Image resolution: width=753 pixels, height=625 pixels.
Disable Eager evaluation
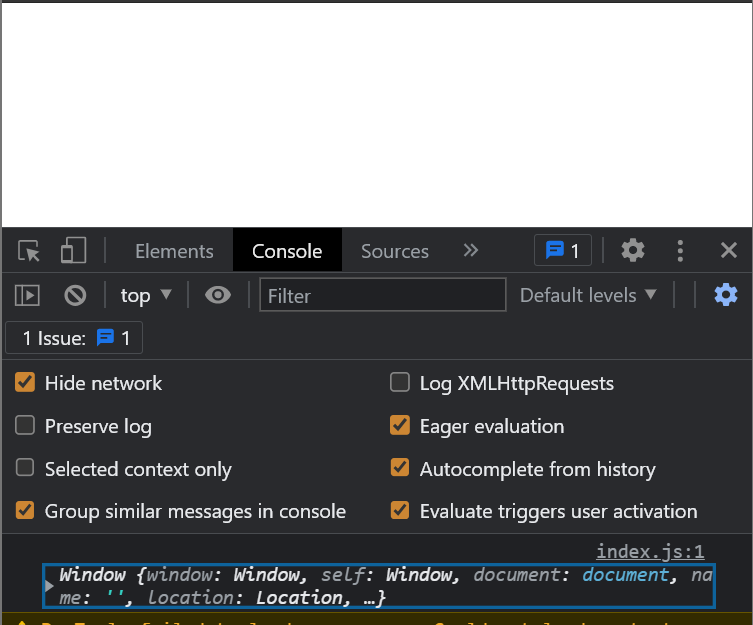400,425
